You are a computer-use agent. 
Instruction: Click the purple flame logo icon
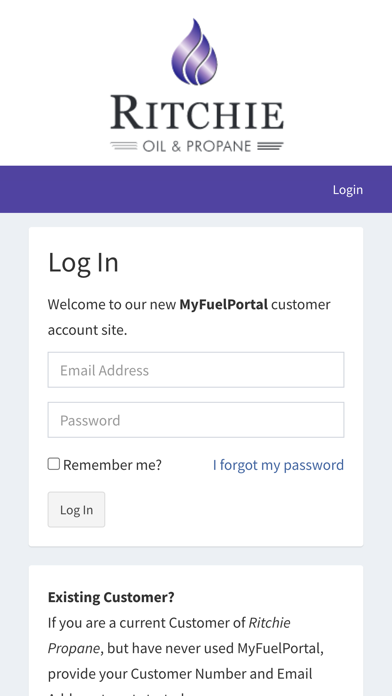point(194,52)
